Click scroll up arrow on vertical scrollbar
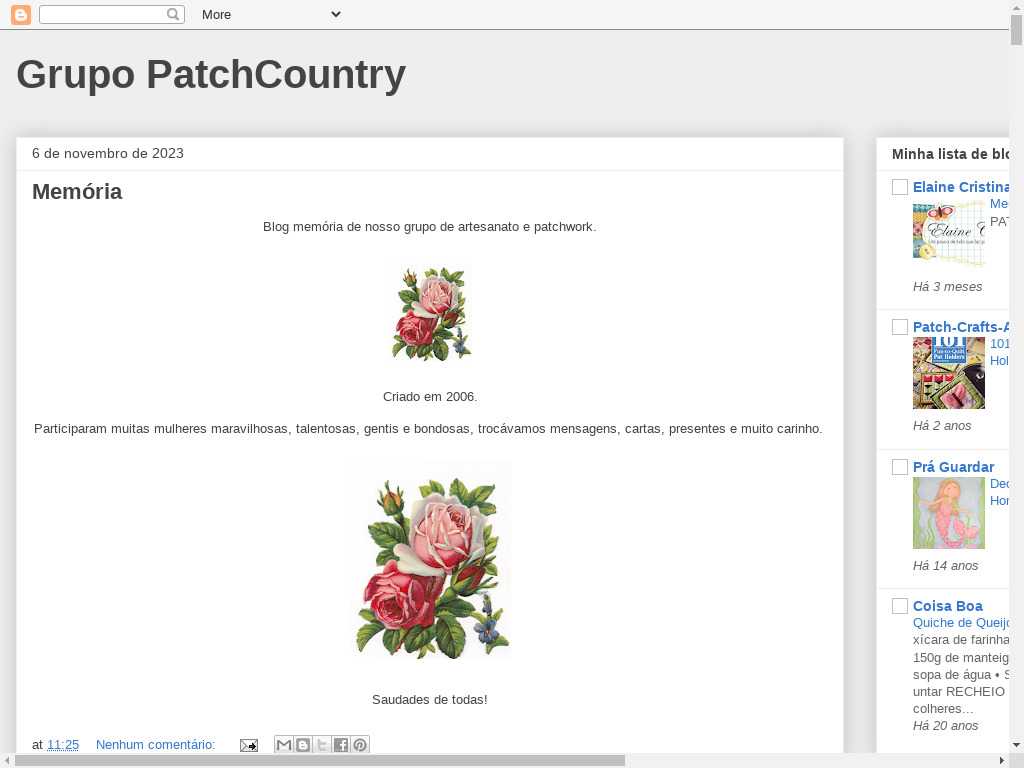 pos(1016,6)
